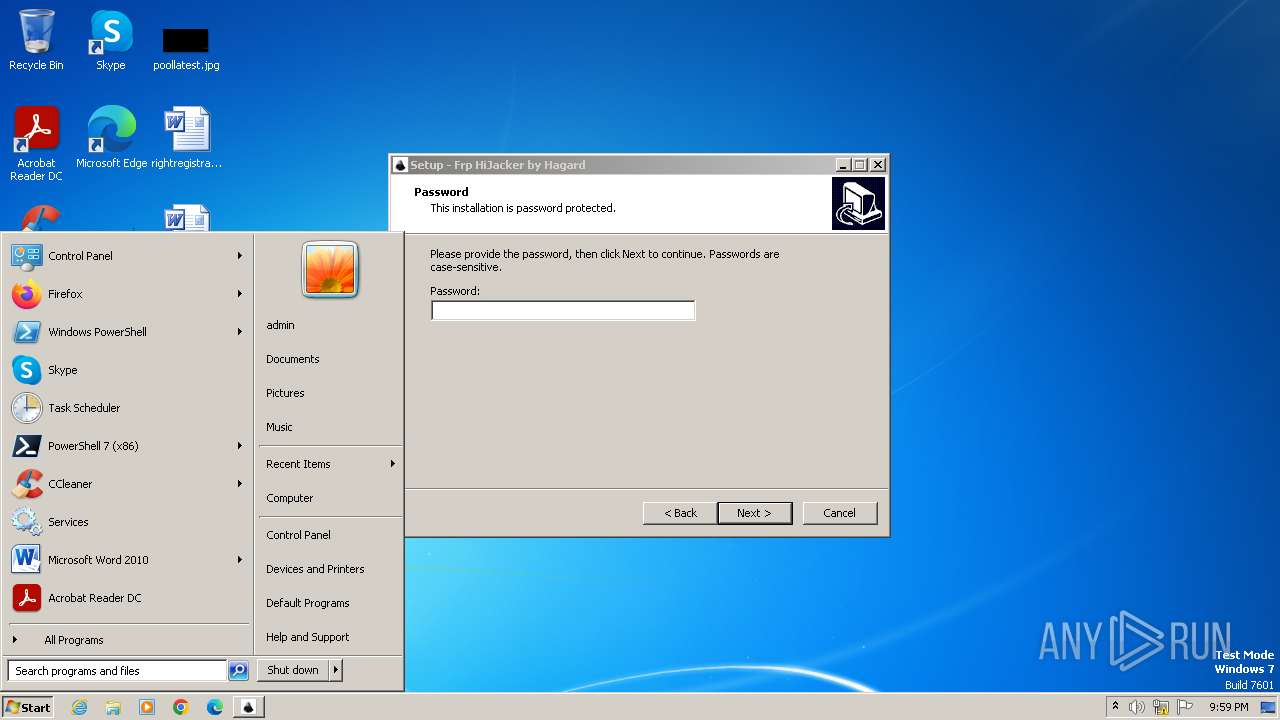Open Windows Media Player from the taskbar
The width and height of the screenshot is (1280, 720).
(147, 707)
